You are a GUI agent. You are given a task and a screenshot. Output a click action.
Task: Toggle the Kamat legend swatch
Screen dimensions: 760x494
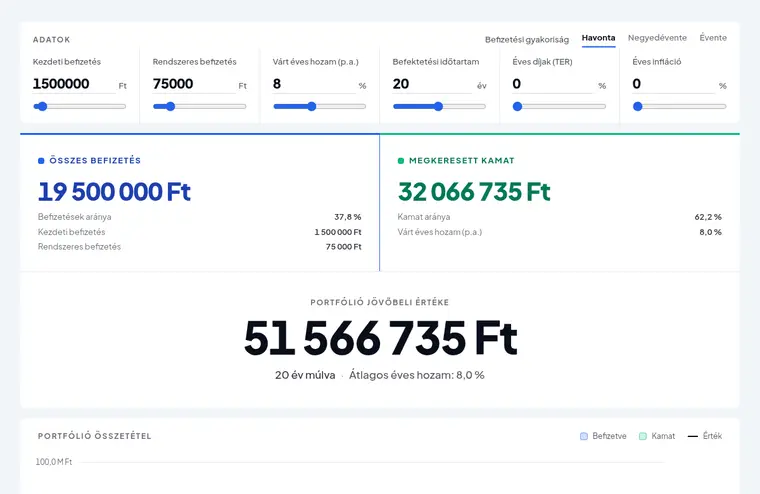[643, 436]
